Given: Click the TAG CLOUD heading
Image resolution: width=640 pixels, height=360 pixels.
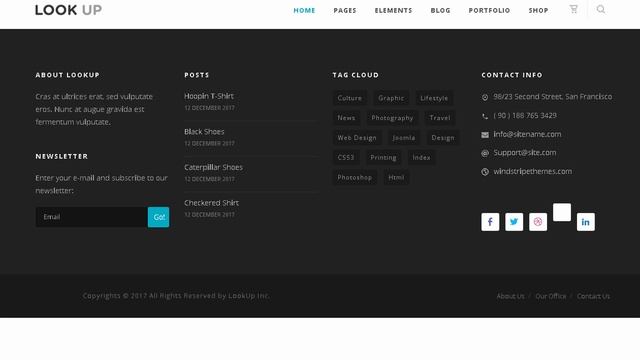Looking at the screenshot, I should (x=356, y=75).
